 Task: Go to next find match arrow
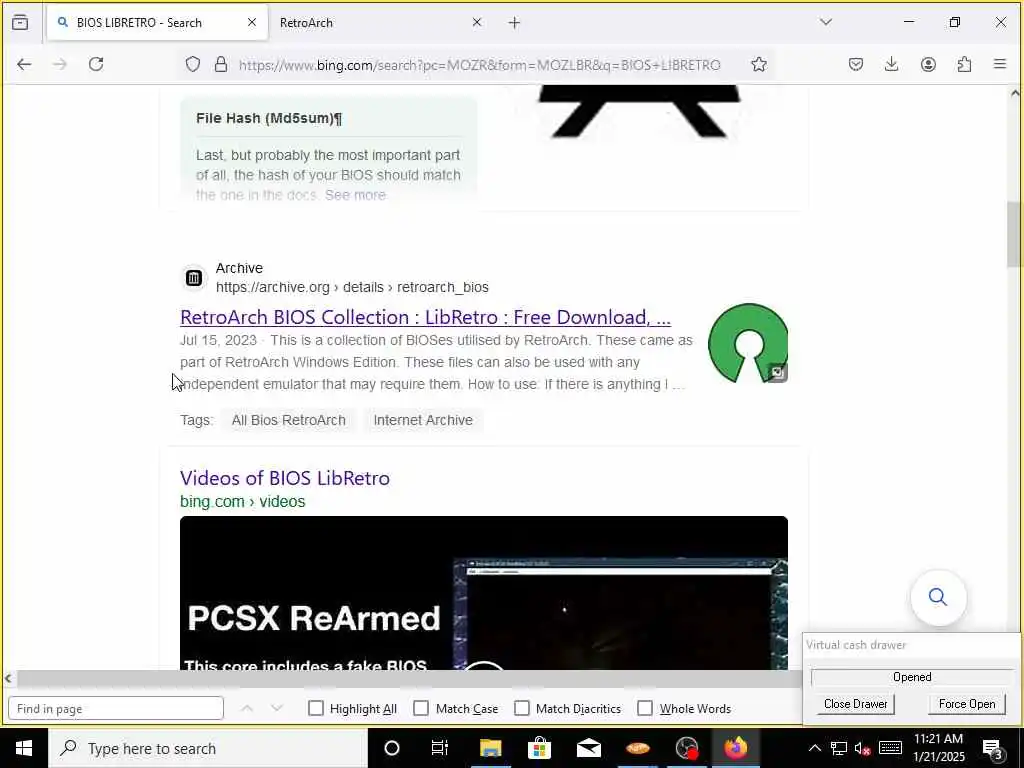click(x=277, y=709)
